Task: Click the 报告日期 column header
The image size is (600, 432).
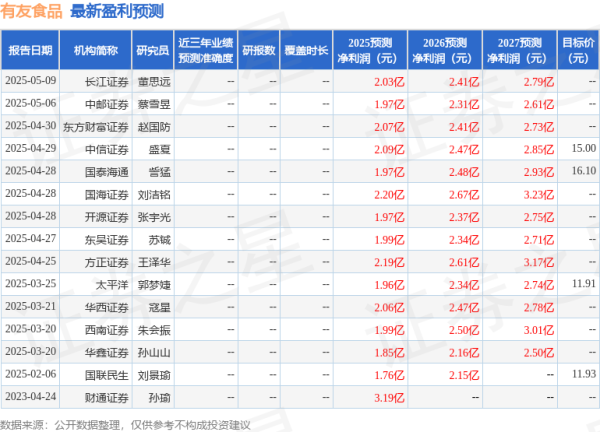Action: tap(30, 50)
